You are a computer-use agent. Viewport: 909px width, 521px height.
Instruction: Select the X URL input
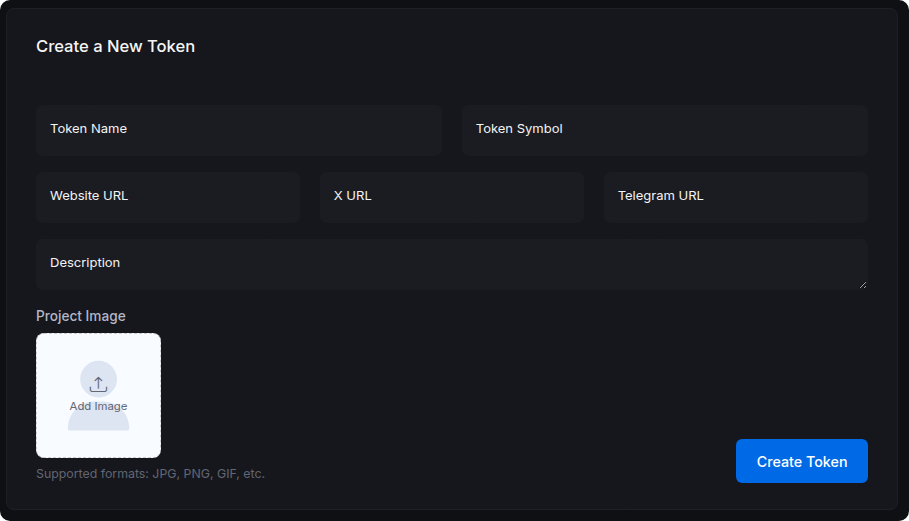click(452, 197)
